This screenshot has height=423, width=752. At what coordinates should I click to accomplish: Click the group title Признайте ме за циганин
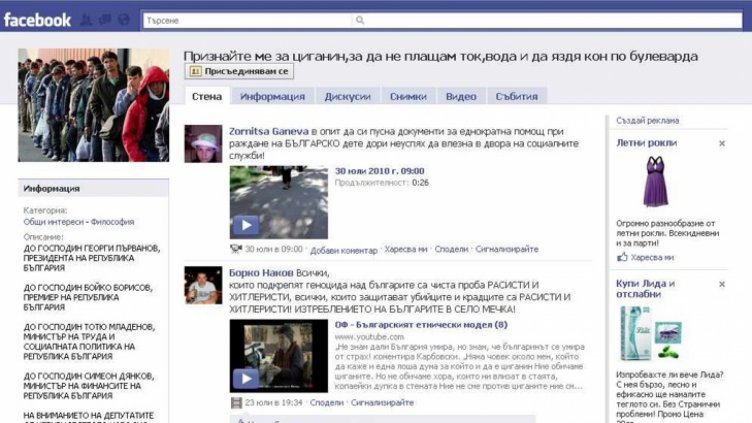440,56
